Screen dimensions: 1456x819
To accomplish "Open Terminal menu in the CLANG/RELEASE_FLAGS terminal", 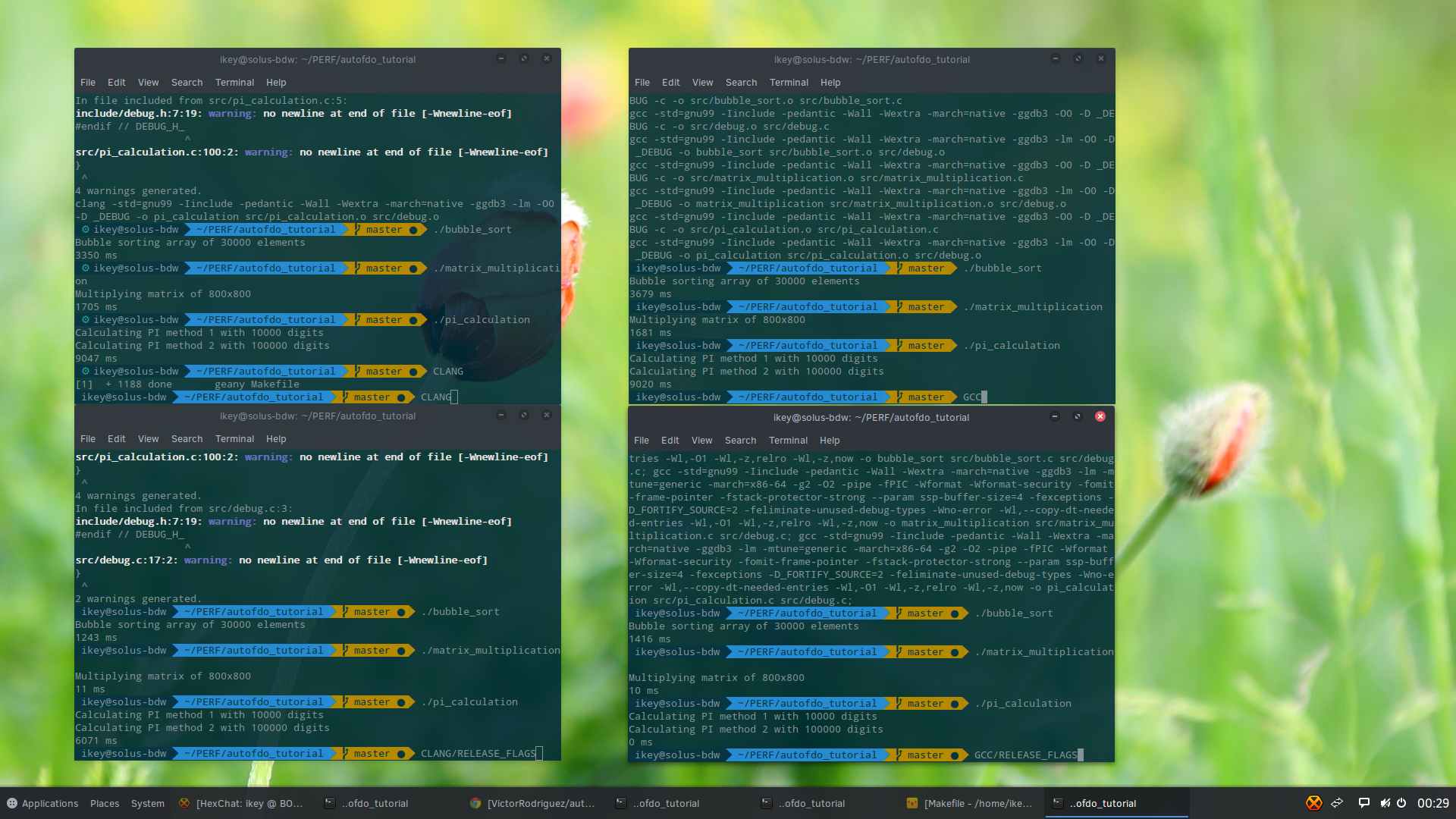I will tap(234, 439).
